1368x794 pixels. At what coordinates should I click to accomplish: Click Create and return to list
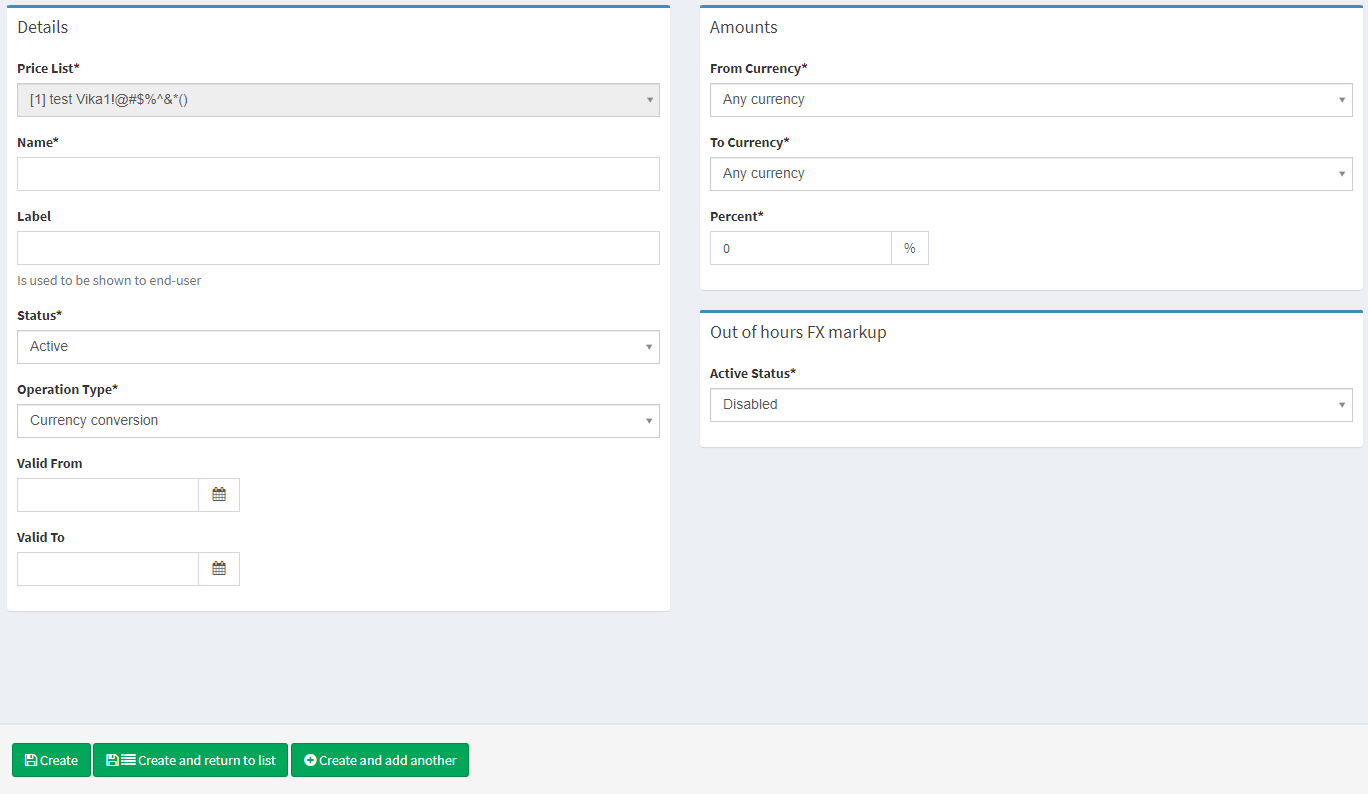(190, 760)
